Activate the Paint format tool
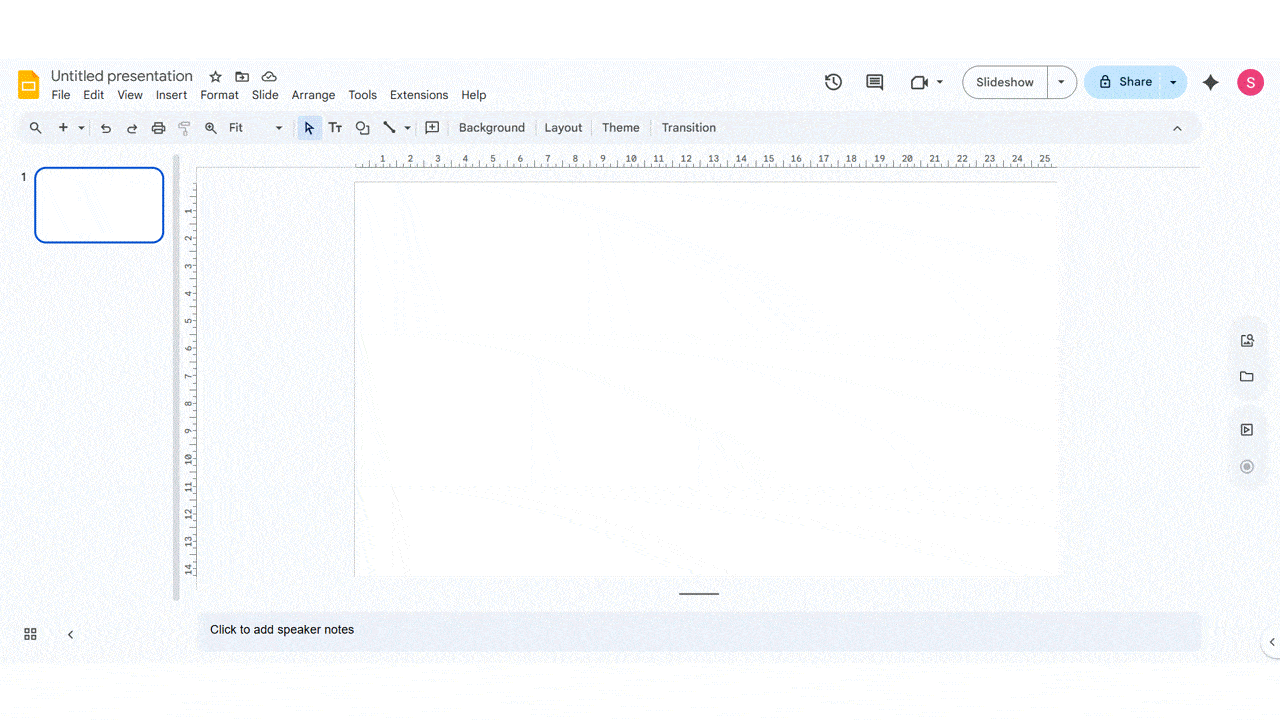This screenshot has width=1280, height=720. 184,128
